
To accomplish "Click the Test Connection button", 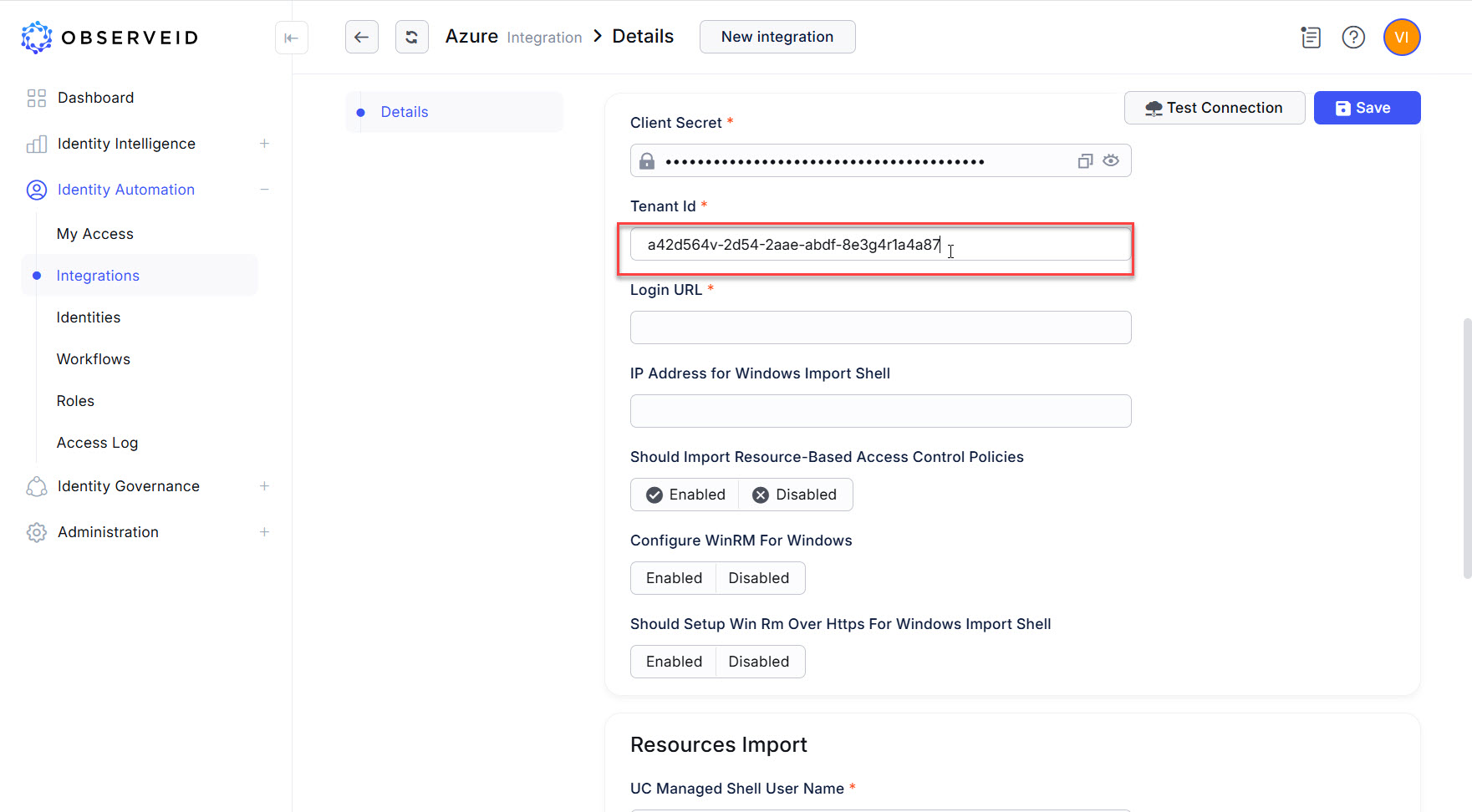I will [x=1214, y=108].
